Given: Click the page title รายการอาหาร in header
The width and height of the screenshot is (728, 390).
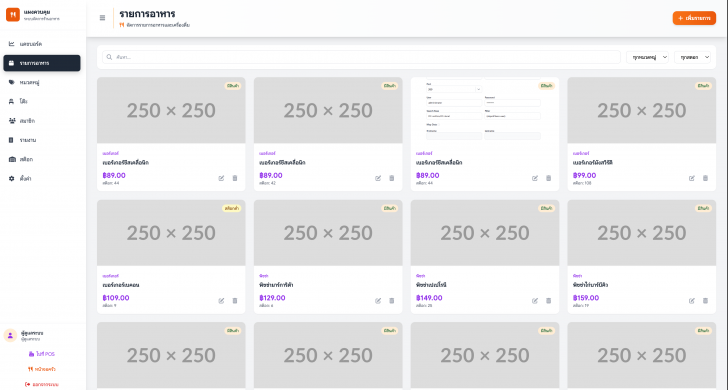Looking at the screenshot, I should (x=147, y=14).
